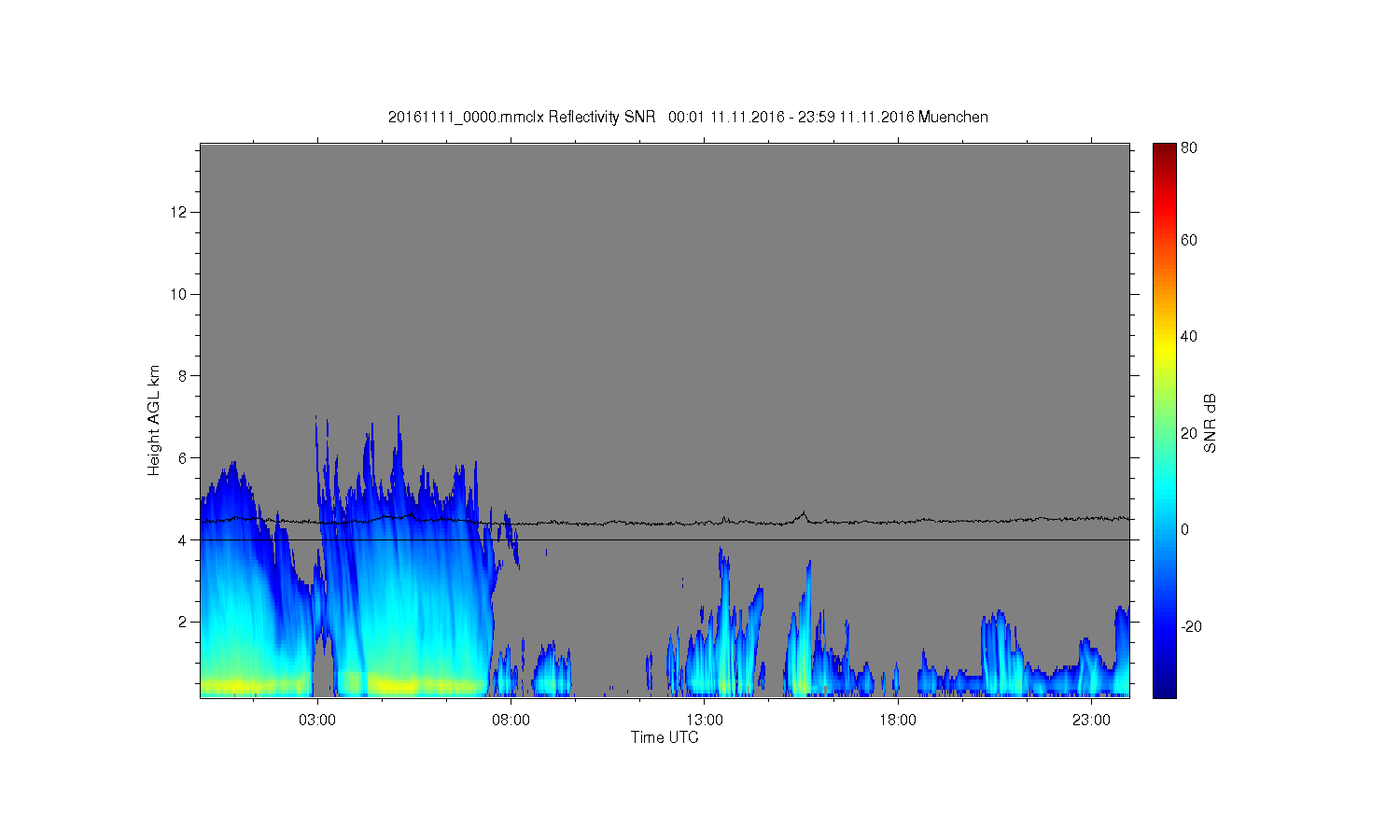
Task: Click the small line peak near 15:30
Action: coord(804,514)
